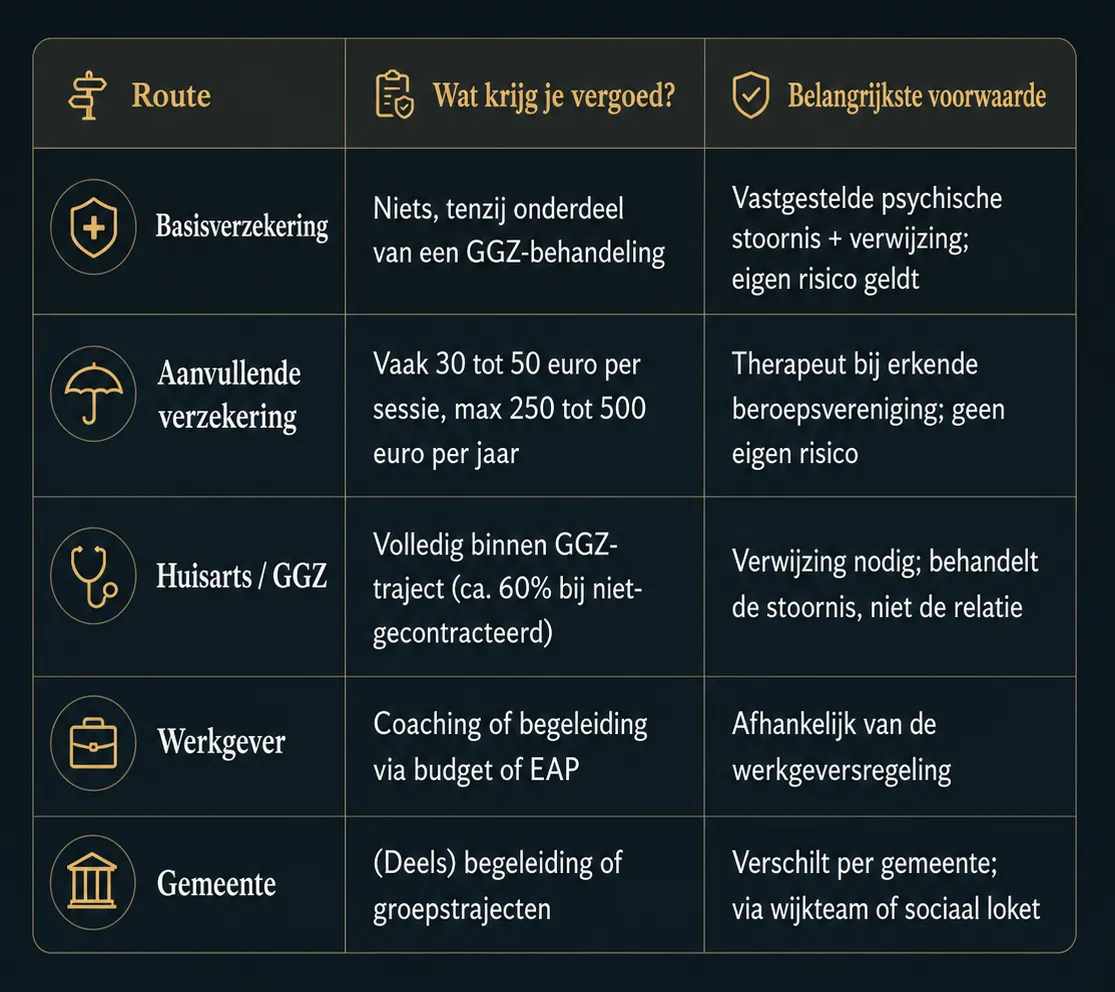
Task: Select the Gemeente row label
Action: click(216, 883)
